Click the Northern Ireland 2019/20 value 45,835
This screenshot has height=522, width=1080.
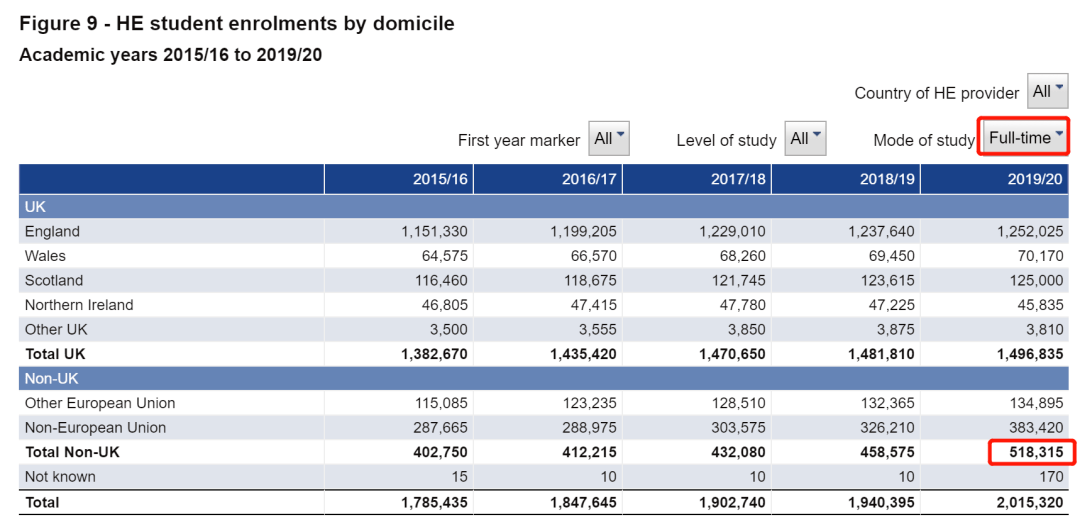tap(1041, 304)
